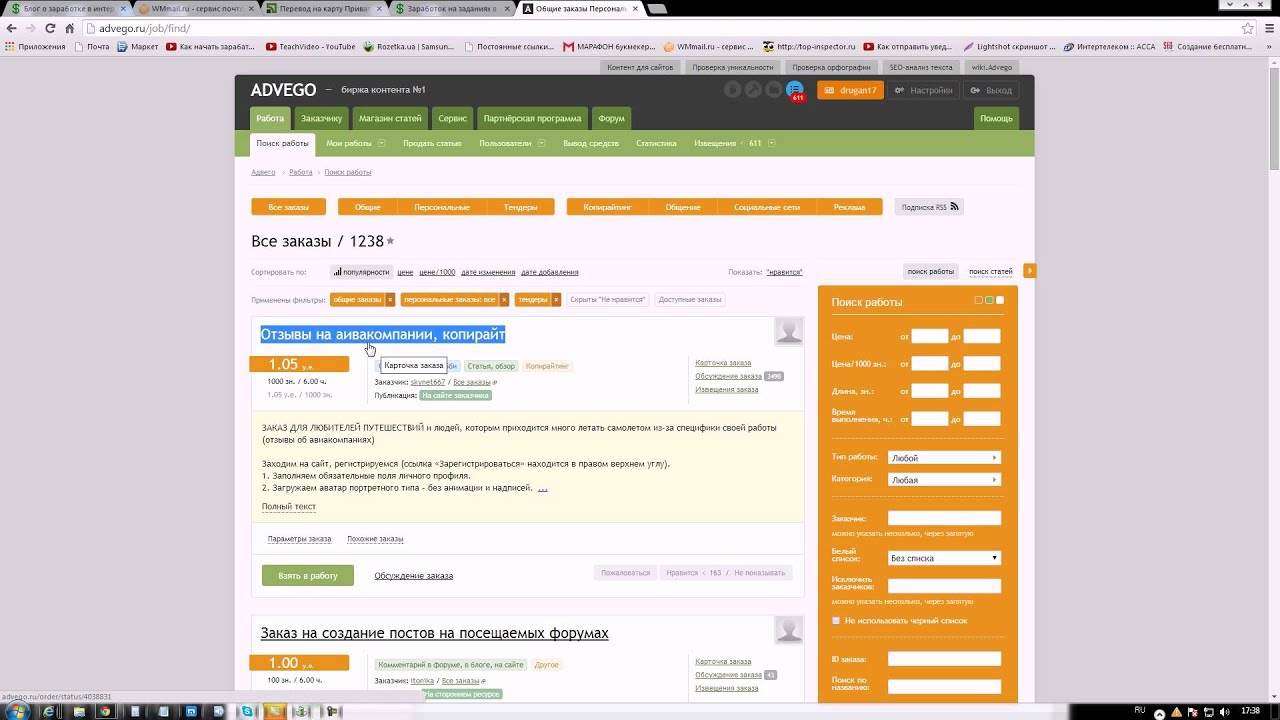Viewport: 1280px width, 720px height.
Task: Select the orange search panel color square
Action: point(979,300)
